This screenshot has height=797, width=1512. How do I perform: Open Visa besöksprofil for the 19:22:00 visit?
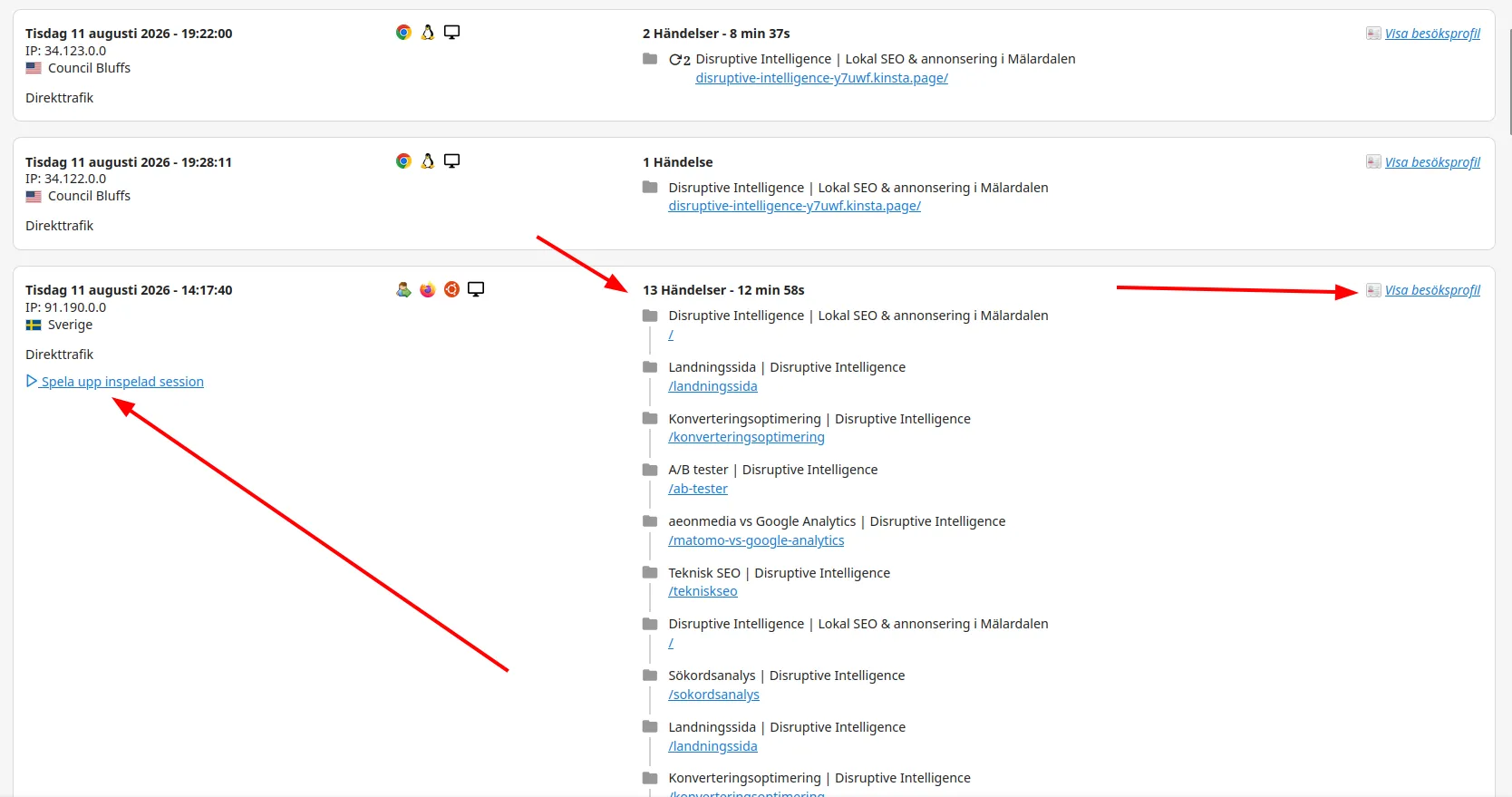click(x=1432, y=34)
